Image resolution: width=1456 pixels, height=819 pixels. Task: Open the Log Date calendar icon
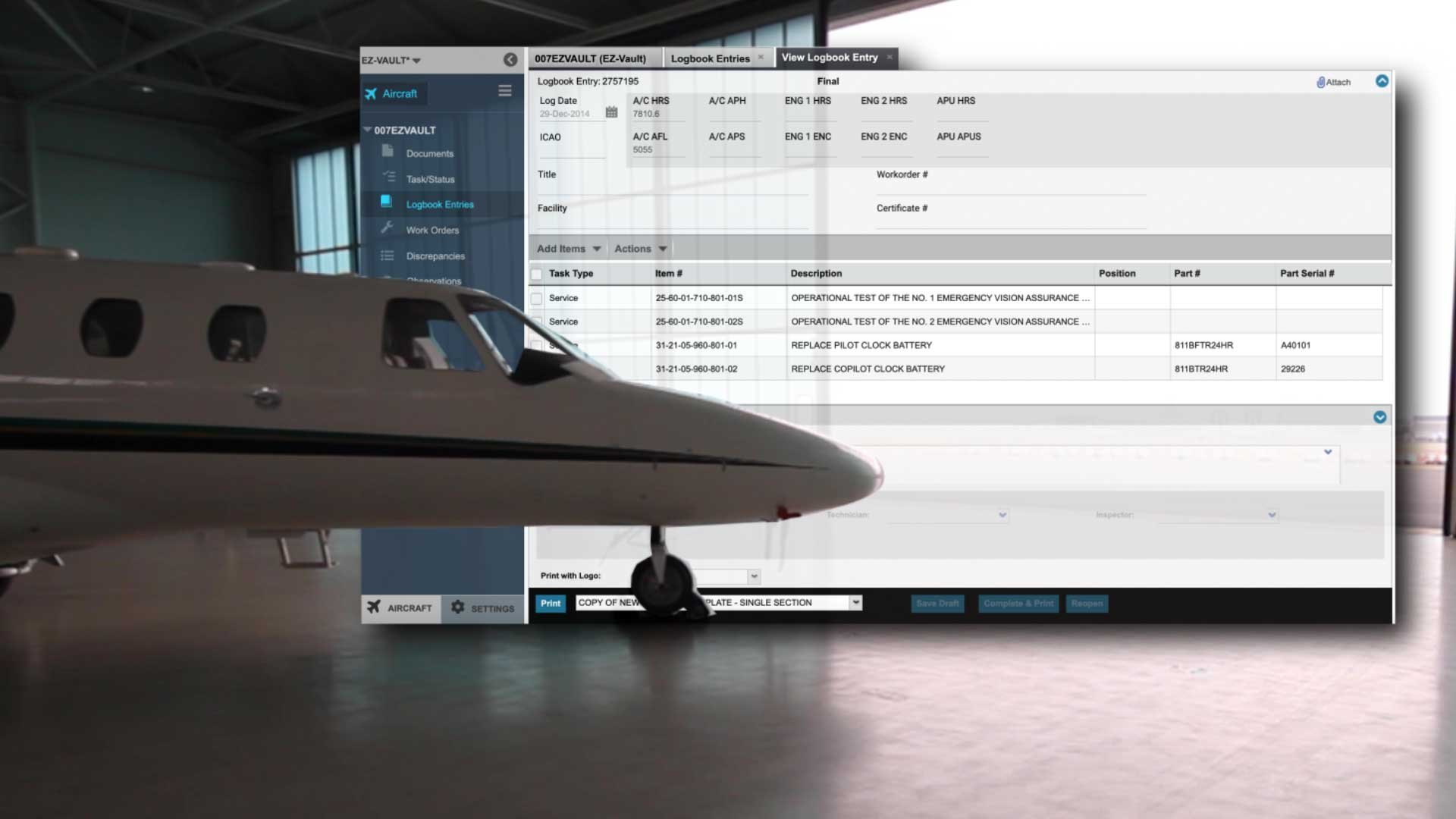[x=611, y=112]
